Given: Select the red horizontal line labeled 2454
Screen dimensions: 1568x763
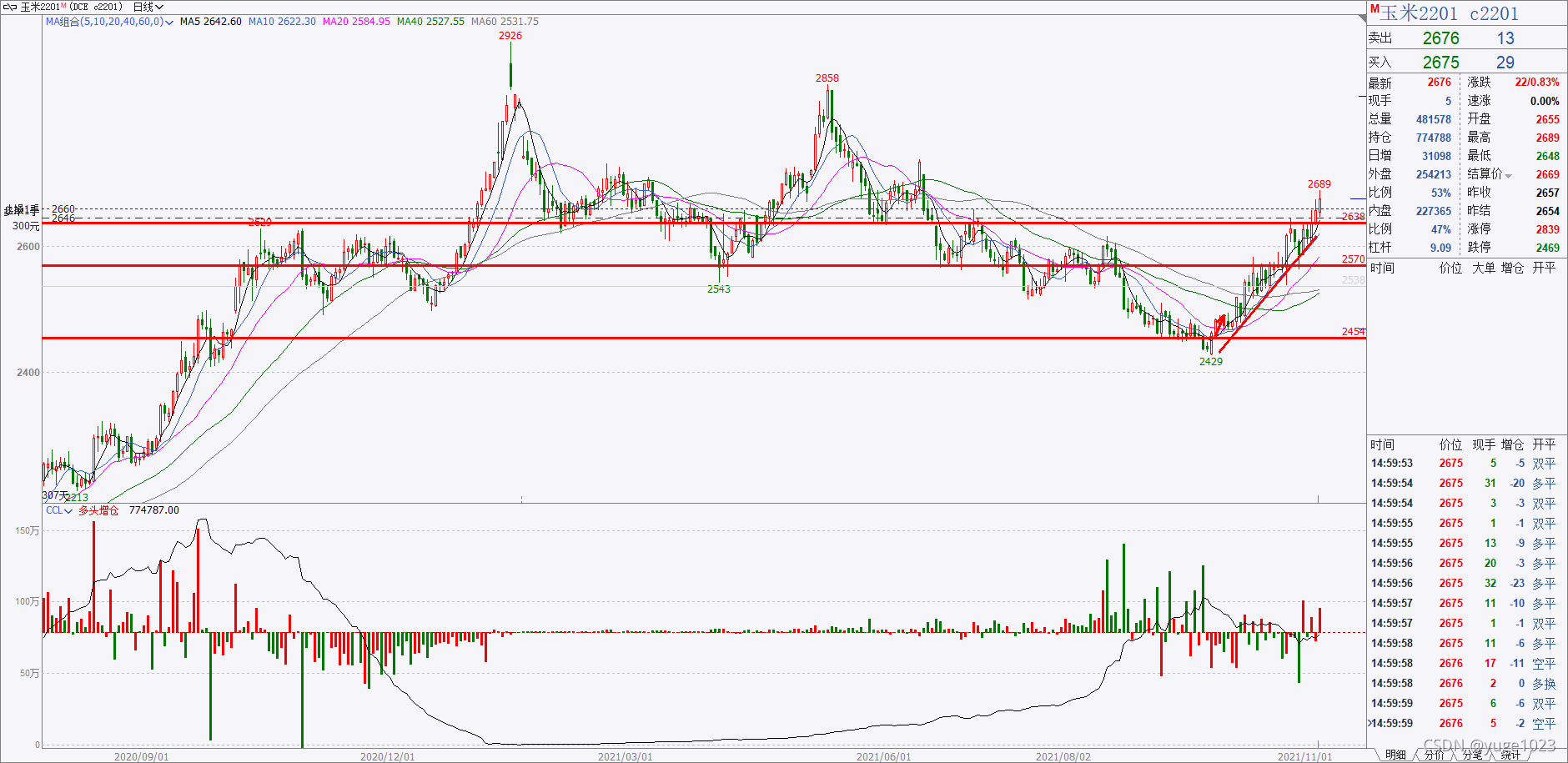Looking at the screenshot, I should tap(703, 338).
